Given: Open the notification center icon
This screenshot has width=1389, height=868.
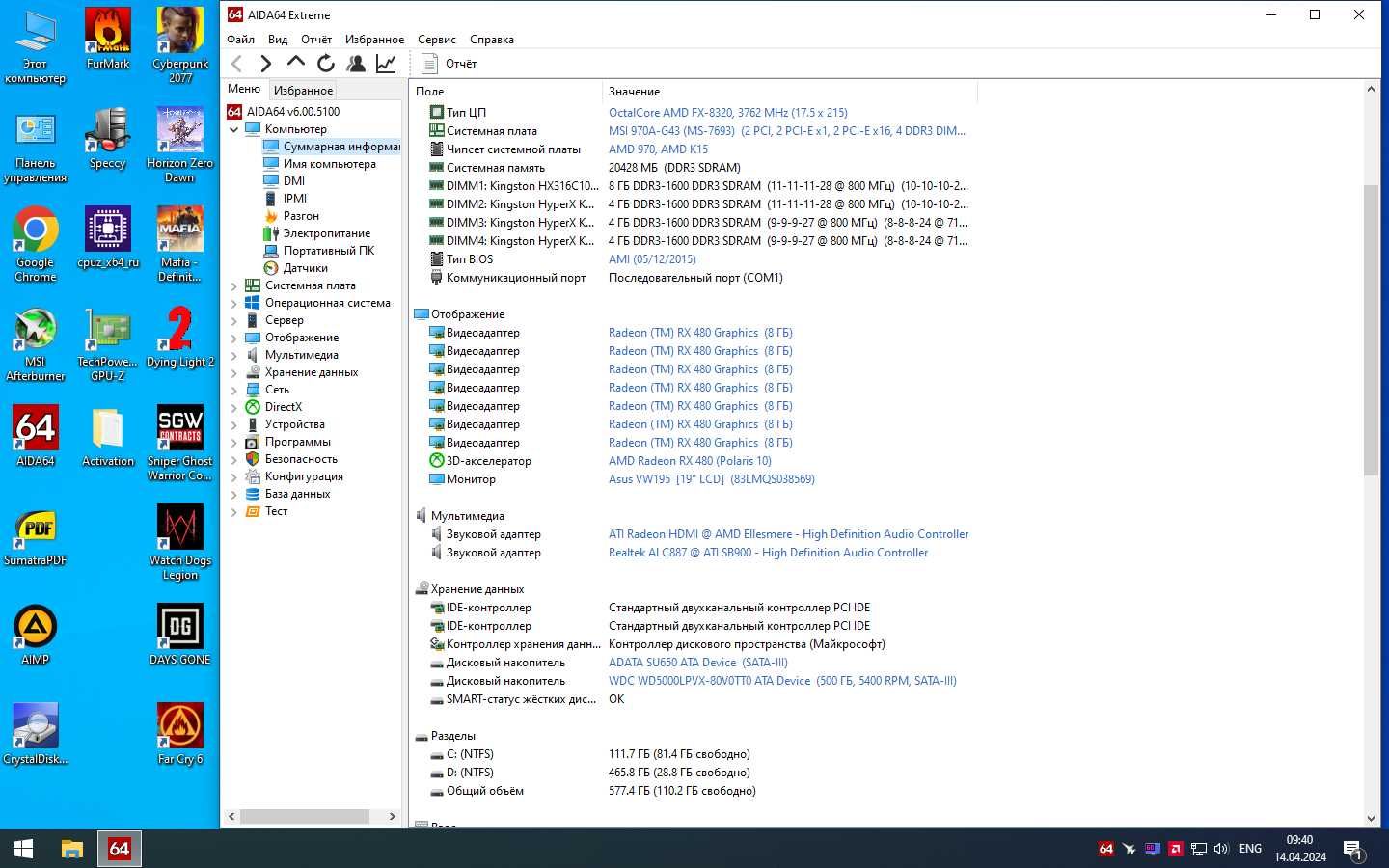Looking at the screenshot, I should point(1352,850).
